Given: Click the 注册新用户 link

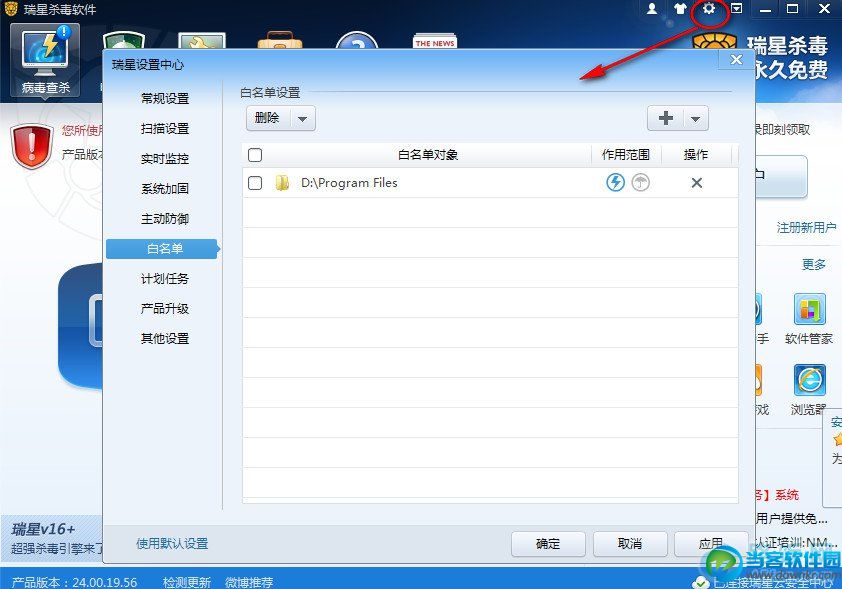Looking at the screenshot, I should 806,228.
